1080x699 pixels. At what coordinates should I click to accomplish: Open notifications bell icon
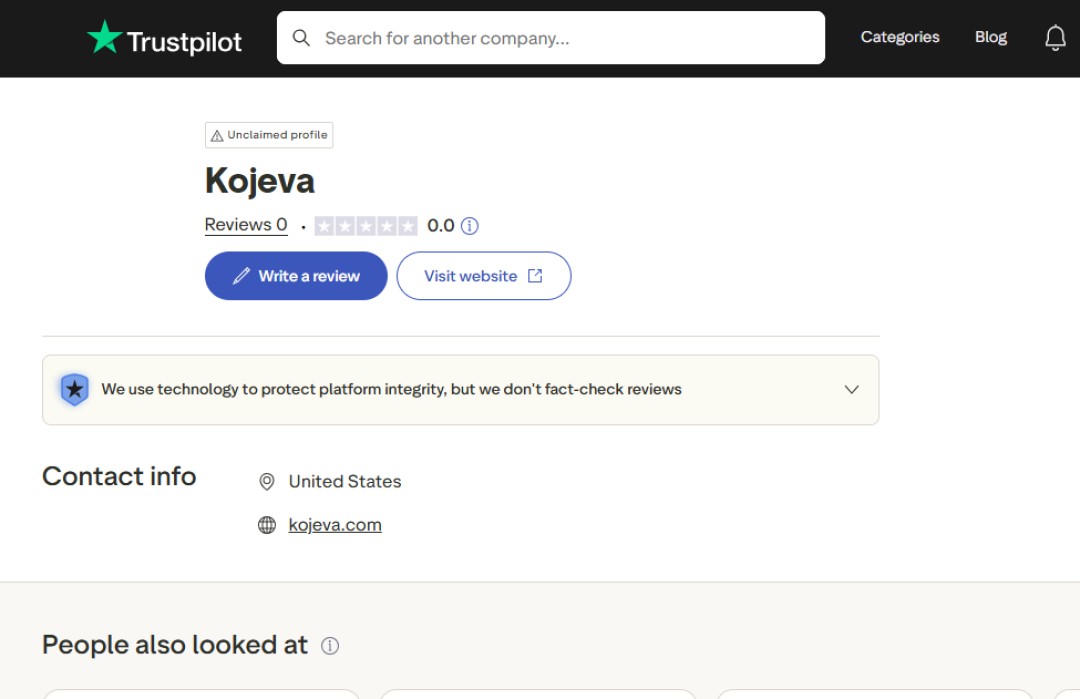pyautogui.click(x=1055, y=38)
